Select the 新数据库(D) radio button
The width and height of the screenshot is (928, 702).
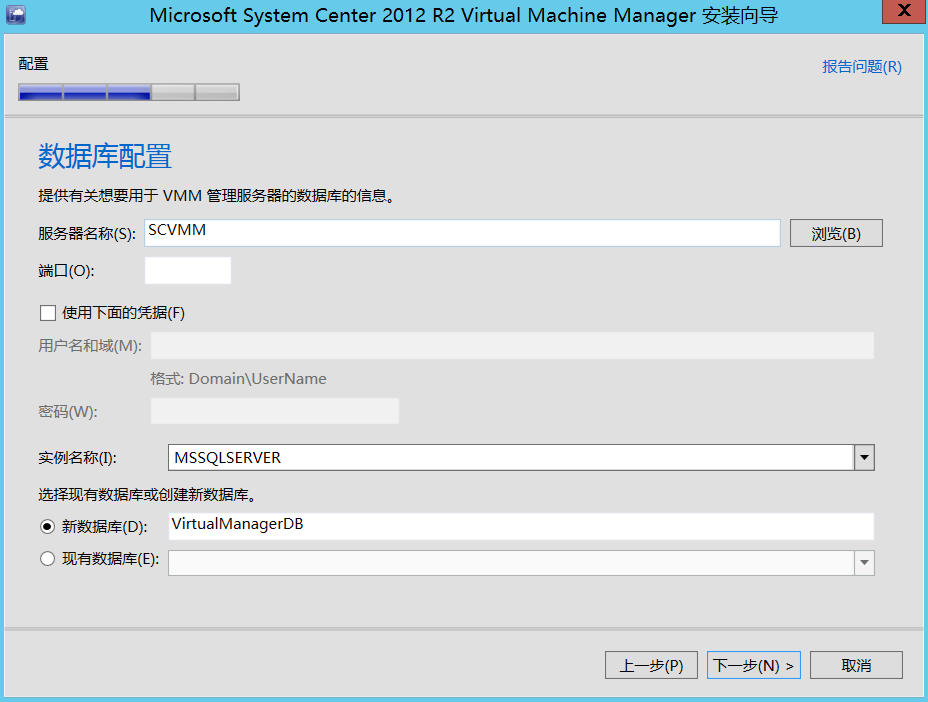[x=47, y=526]
